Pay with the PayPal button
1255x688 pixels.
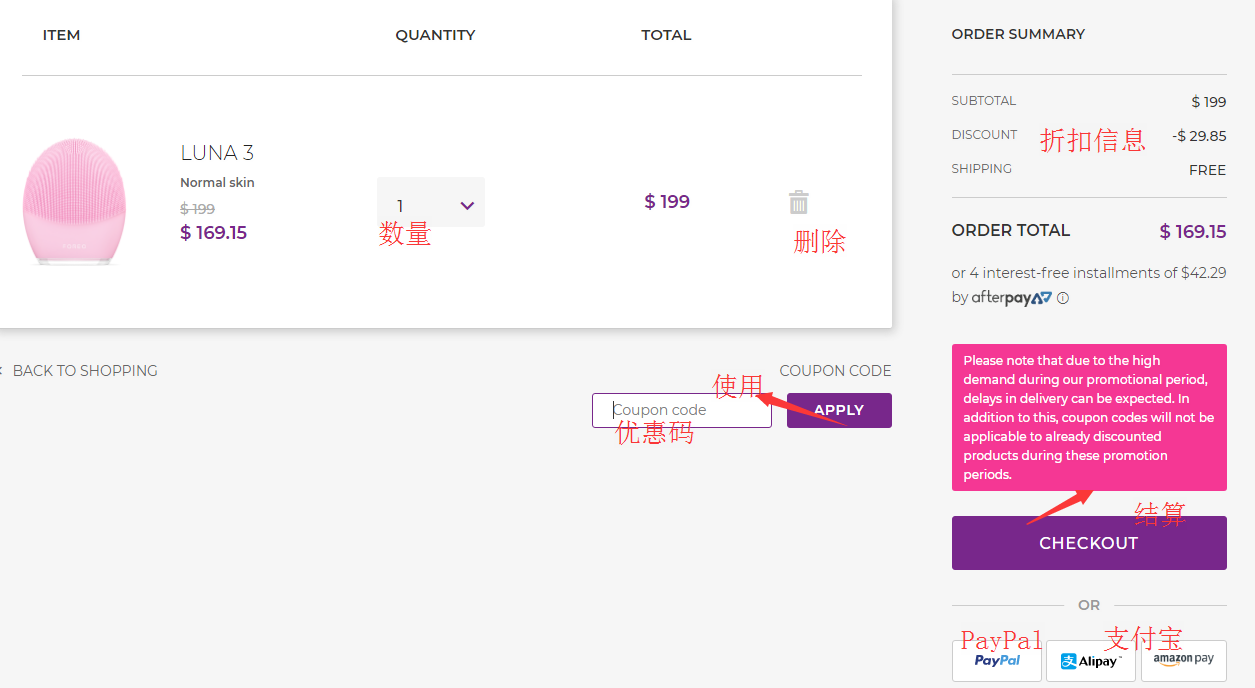tap(997, 661)
